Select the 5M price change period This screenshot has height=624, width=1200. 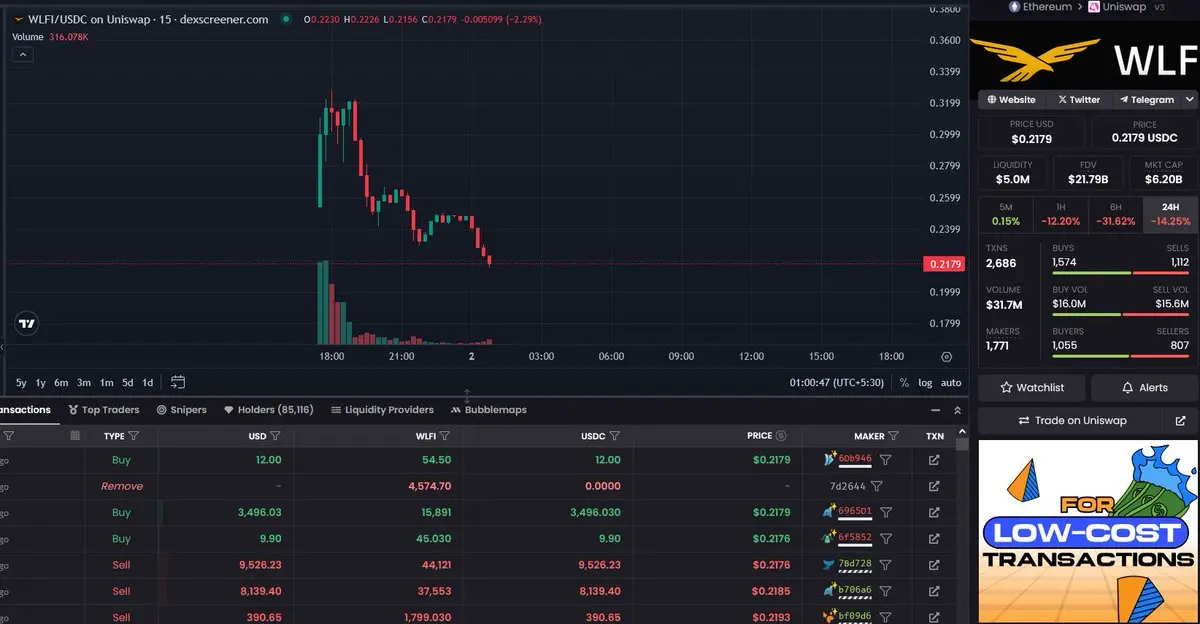pyautogui.click(x=1005, y=214)
